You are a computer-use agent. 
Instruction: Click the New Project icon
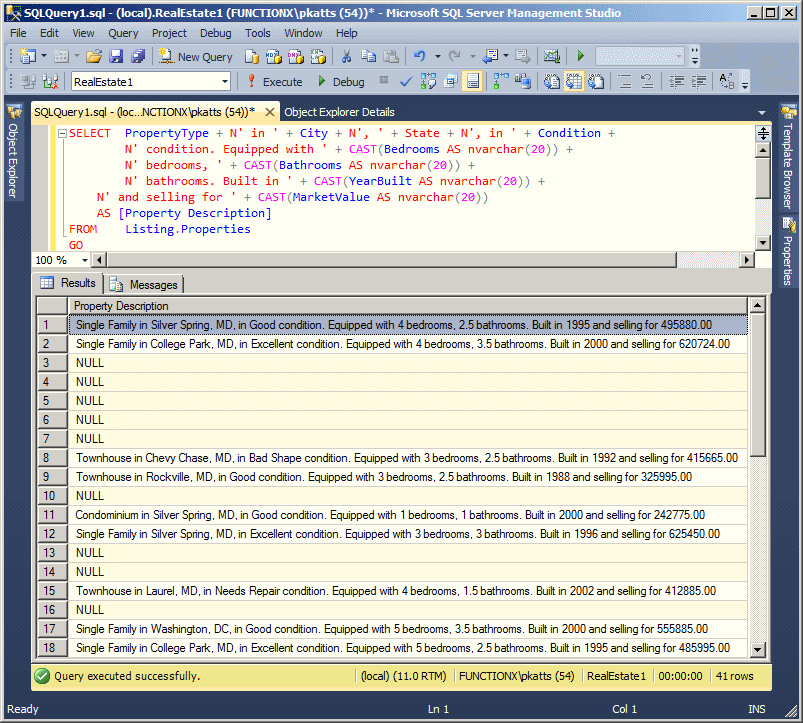(x=28, y=56)
